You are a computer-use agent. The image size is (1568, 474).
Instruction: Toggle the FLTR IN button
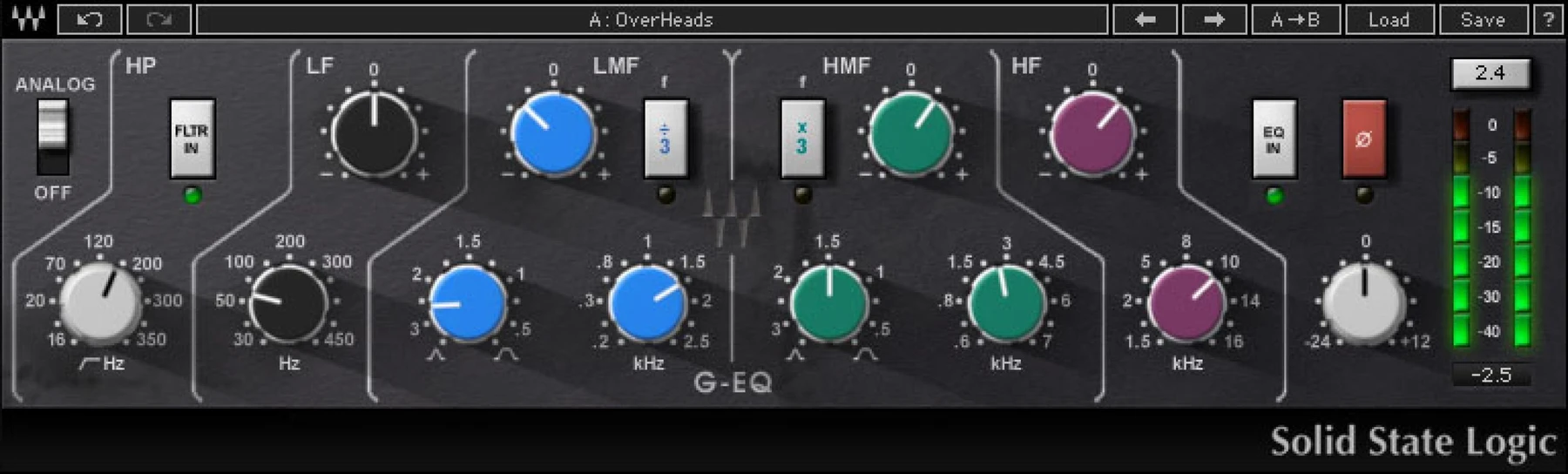[x=192, y=139]
